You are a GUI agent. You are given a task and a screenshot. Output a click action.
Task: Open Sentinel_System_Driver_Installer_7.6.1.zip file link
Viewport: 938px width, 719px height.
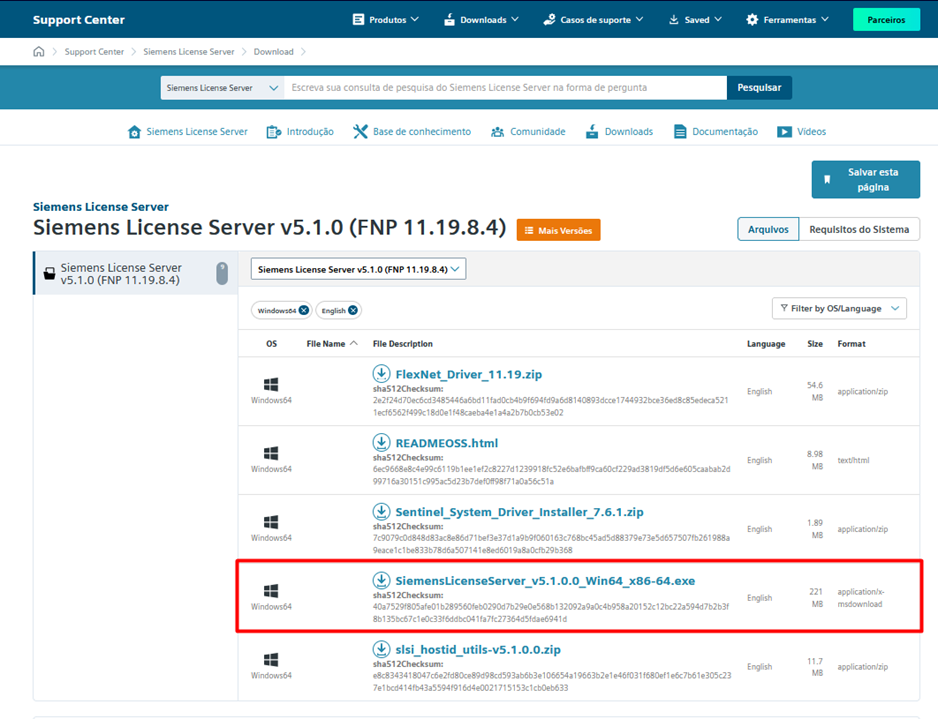pos(519,512)
